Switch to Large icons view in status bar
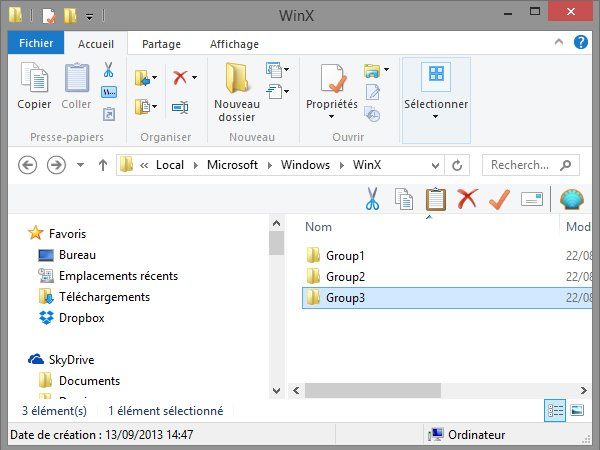 point(577,411)
